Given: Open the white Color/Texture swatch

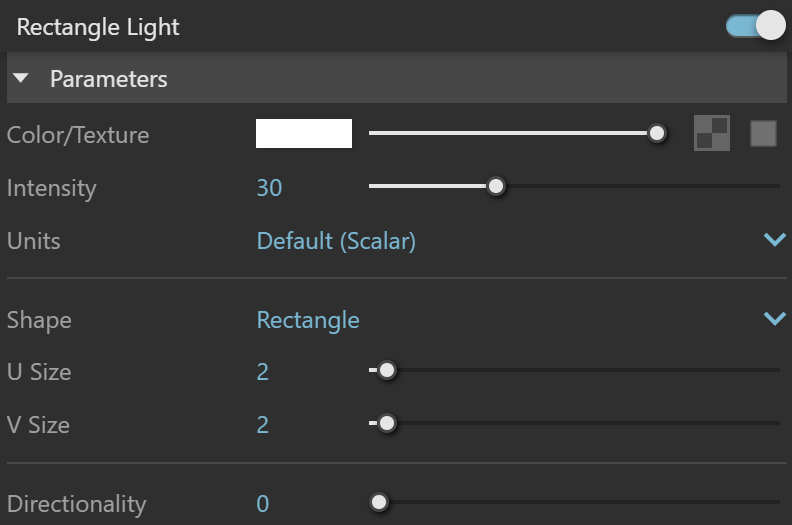Looking at the screenshot, I should (304, 133).
